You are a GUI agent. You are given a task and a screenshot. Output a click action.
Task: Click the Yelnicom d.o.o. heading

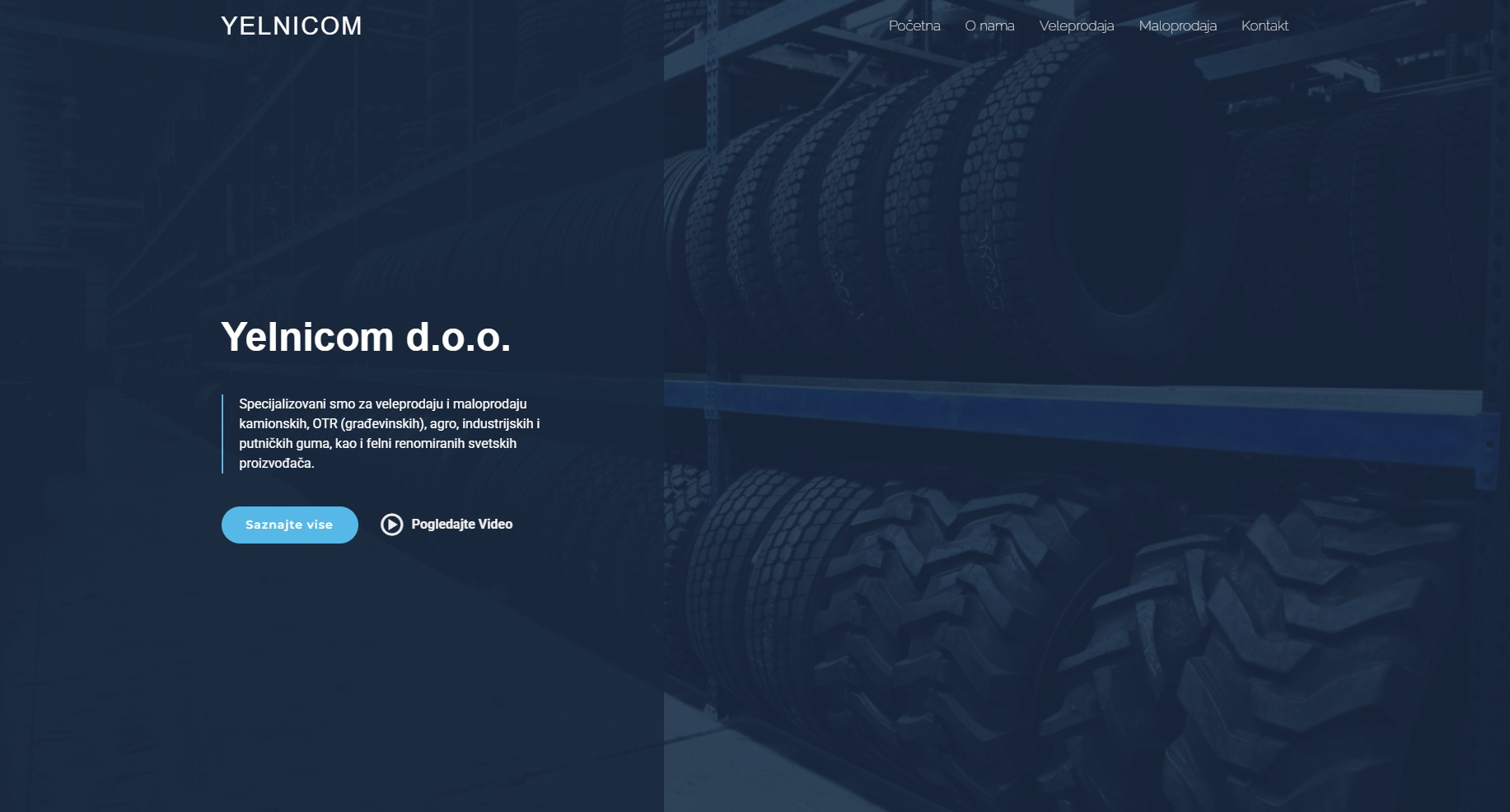coord(366,337)
